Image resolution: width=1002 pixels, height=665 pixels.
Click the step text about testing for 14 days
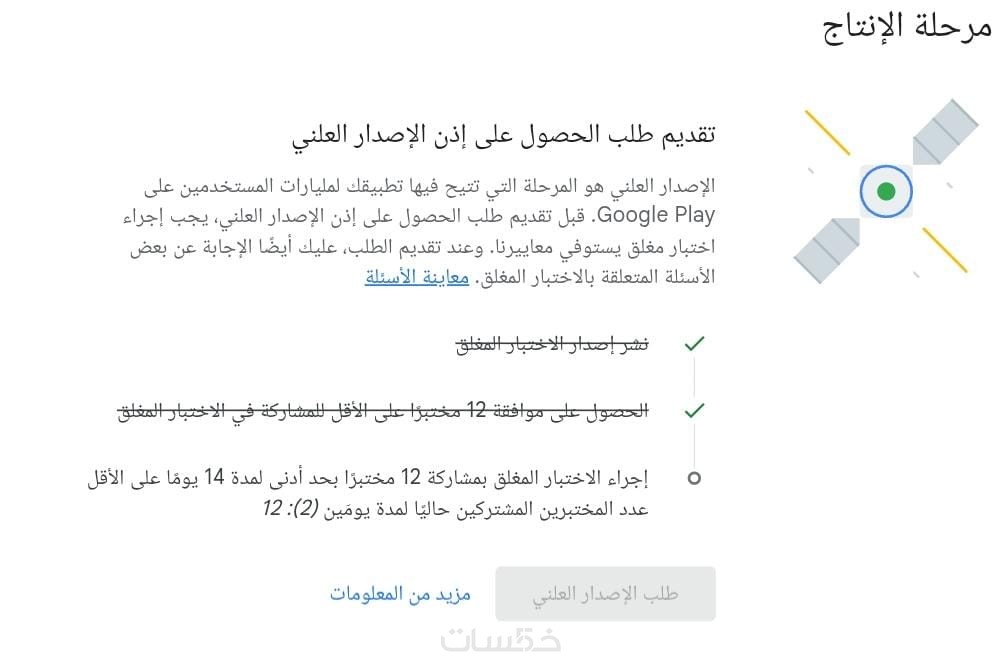click(368, 478)
